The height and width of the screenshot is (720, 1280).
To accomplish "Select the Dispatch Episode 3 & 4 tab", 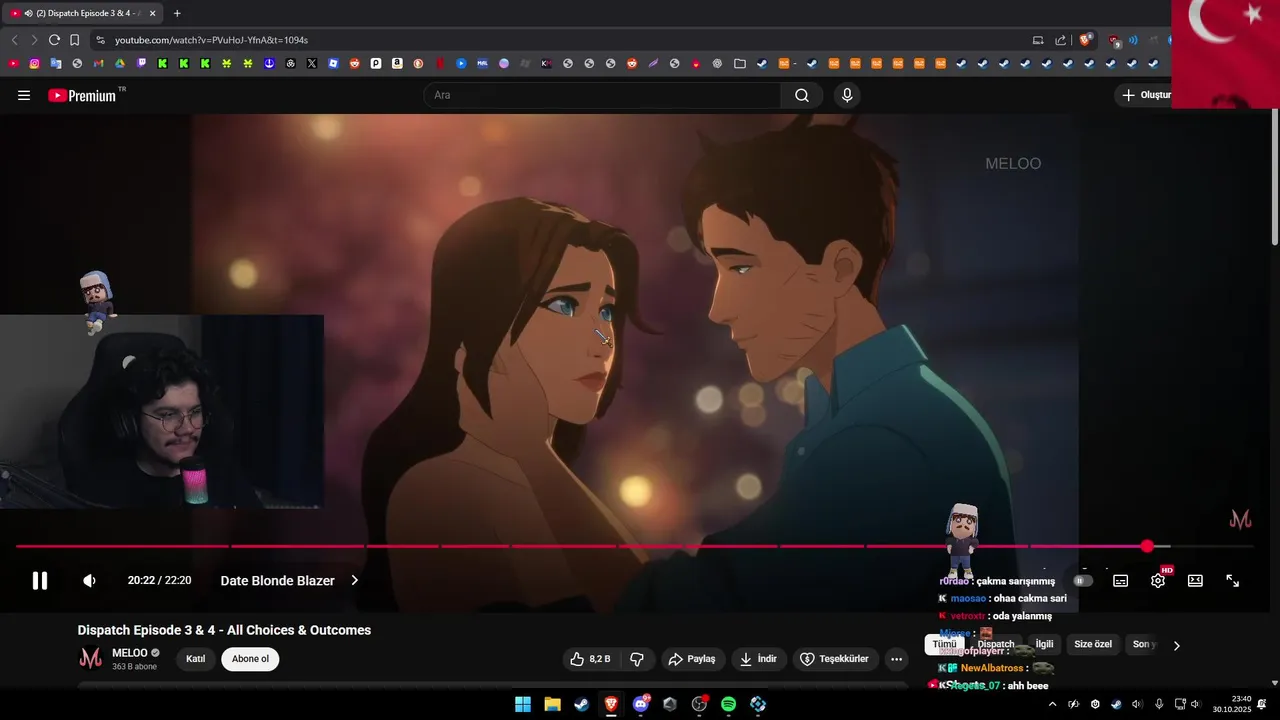I will pyautogui.click(x=84, y=13).
